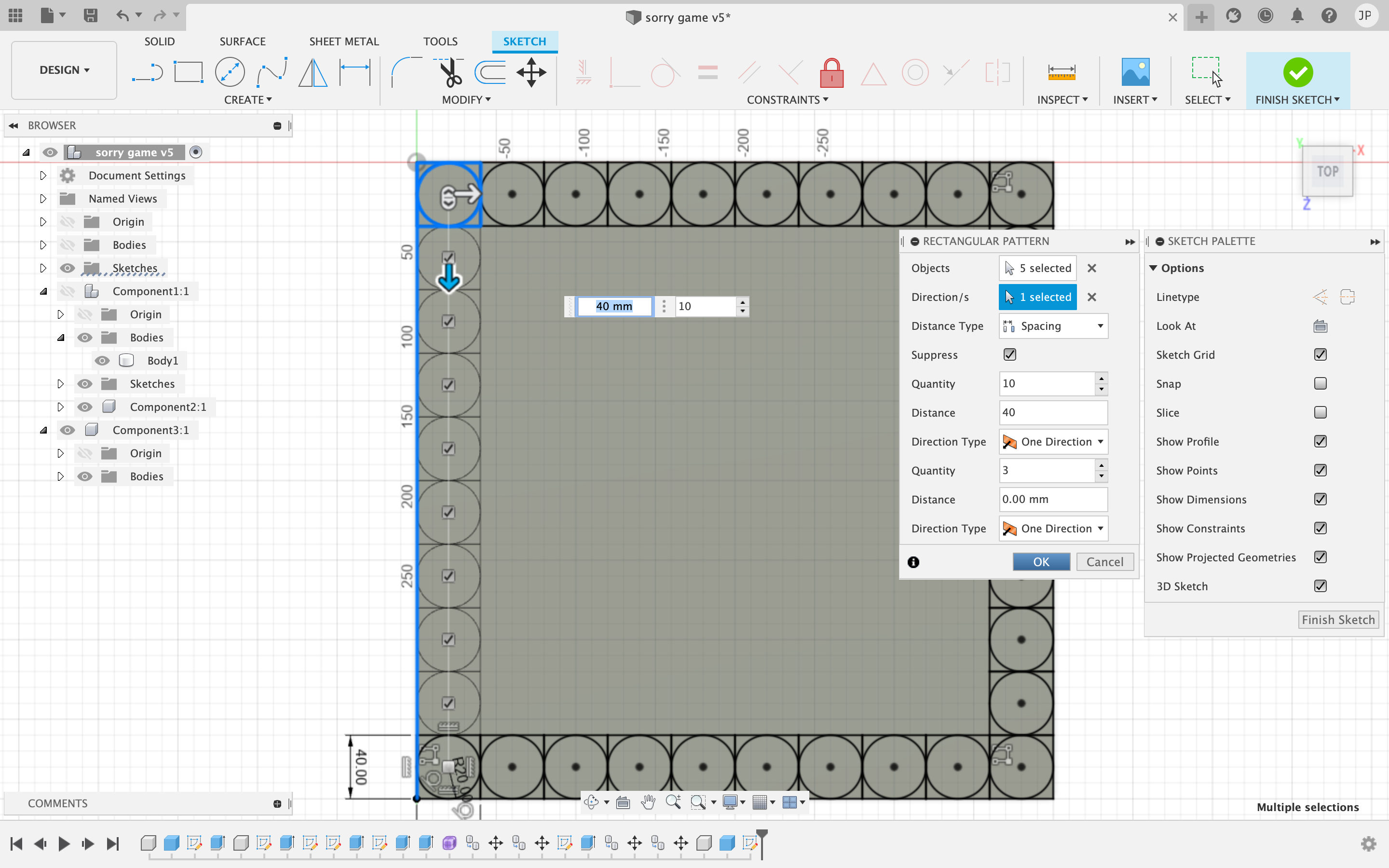Enable Slice in Sketch Palette options
The width and height of the screenshot is (1389, 868).
pos(1322,412)
